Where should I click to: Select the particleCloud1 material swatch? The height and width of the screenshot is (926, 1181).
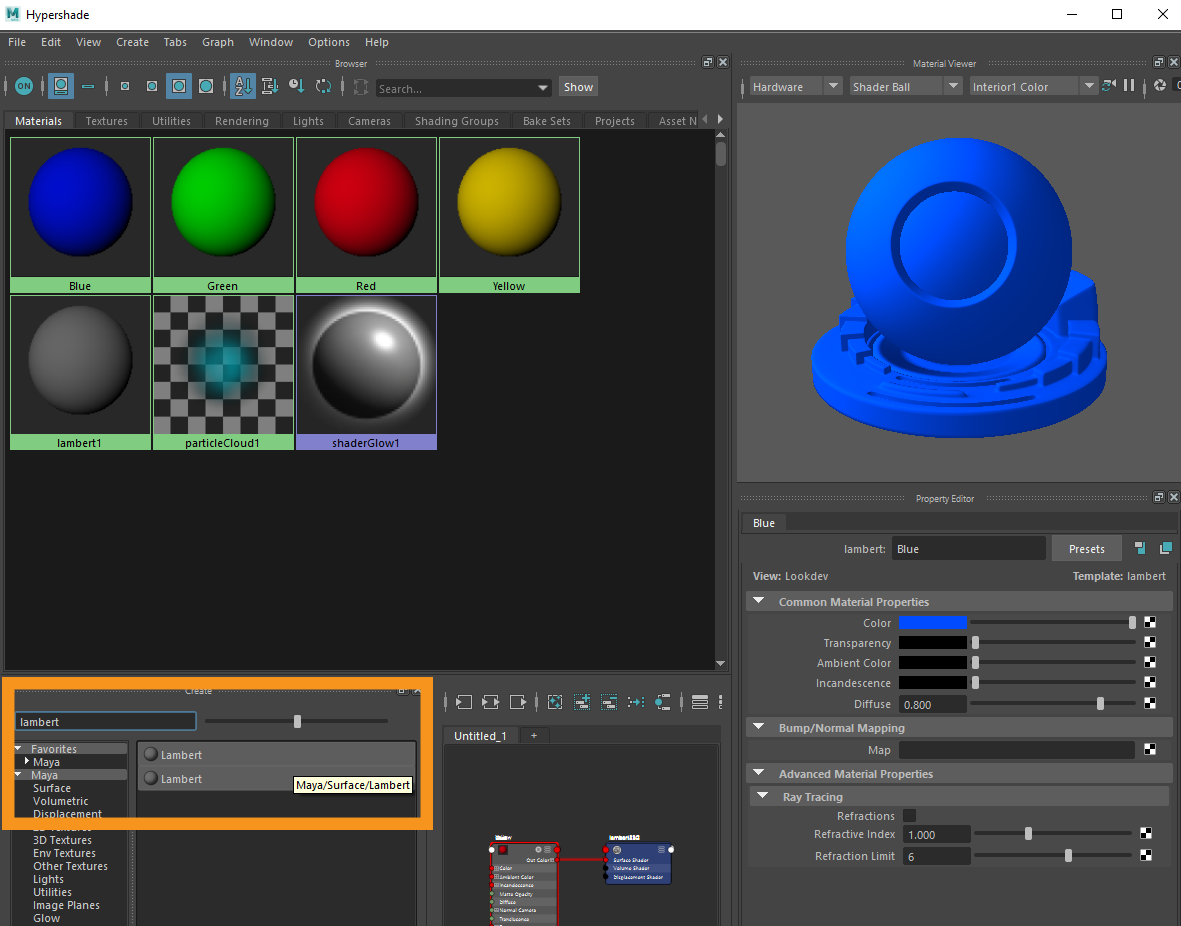[223, 372]
